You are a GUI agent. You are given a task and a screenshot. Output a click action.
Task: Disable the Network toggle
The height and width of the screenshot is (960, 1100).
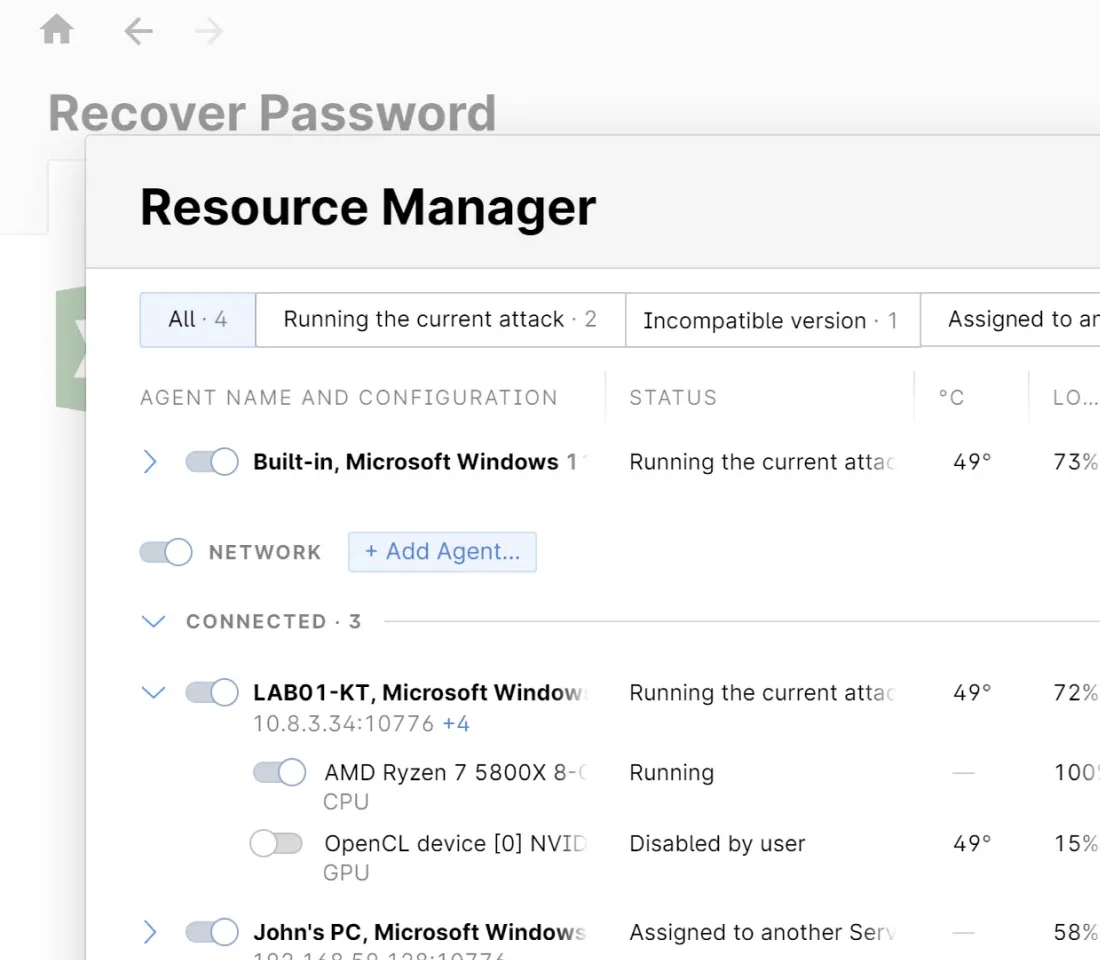click(x=166, y=552)
